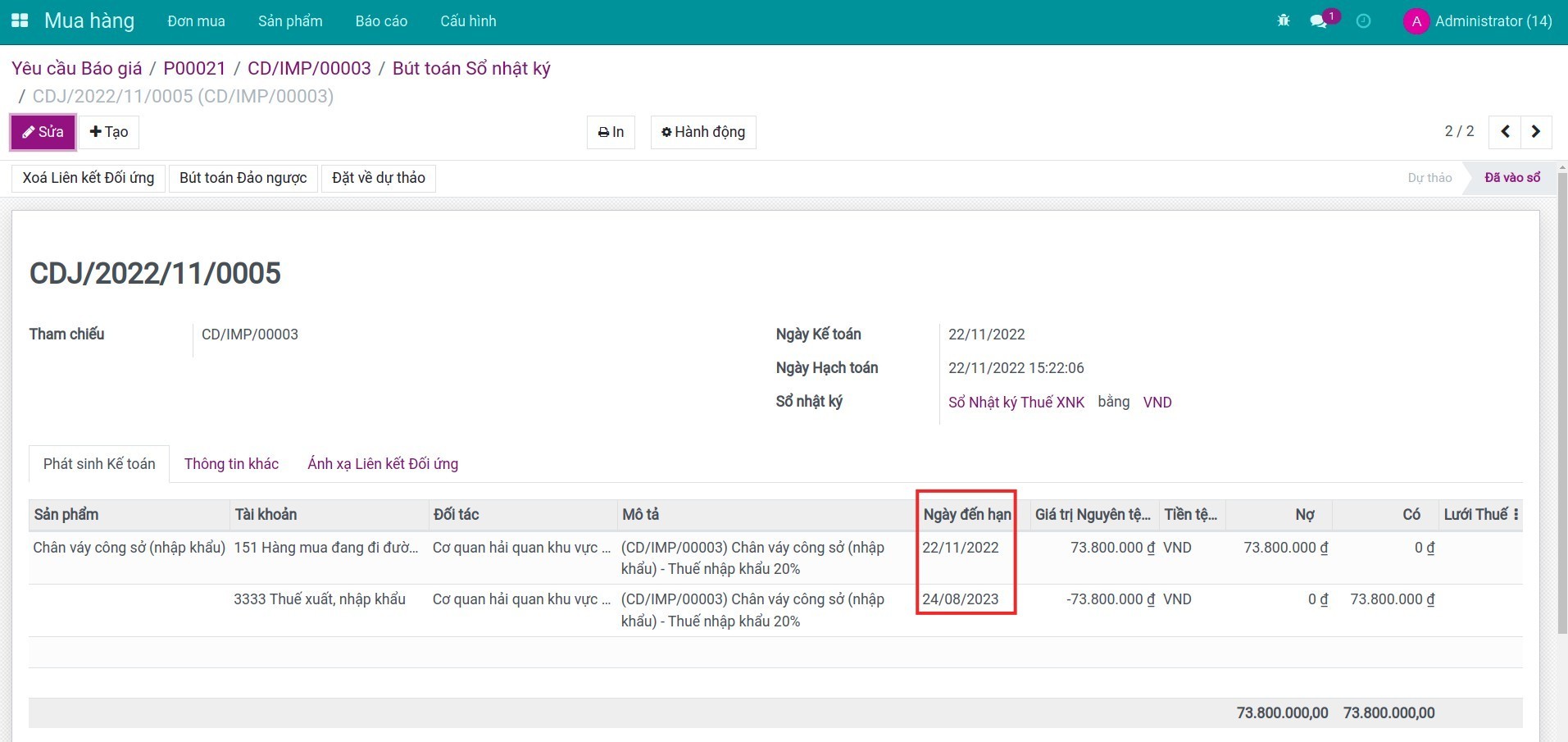
Task: Open the Hành động dropdown
Action: (703, 132)
